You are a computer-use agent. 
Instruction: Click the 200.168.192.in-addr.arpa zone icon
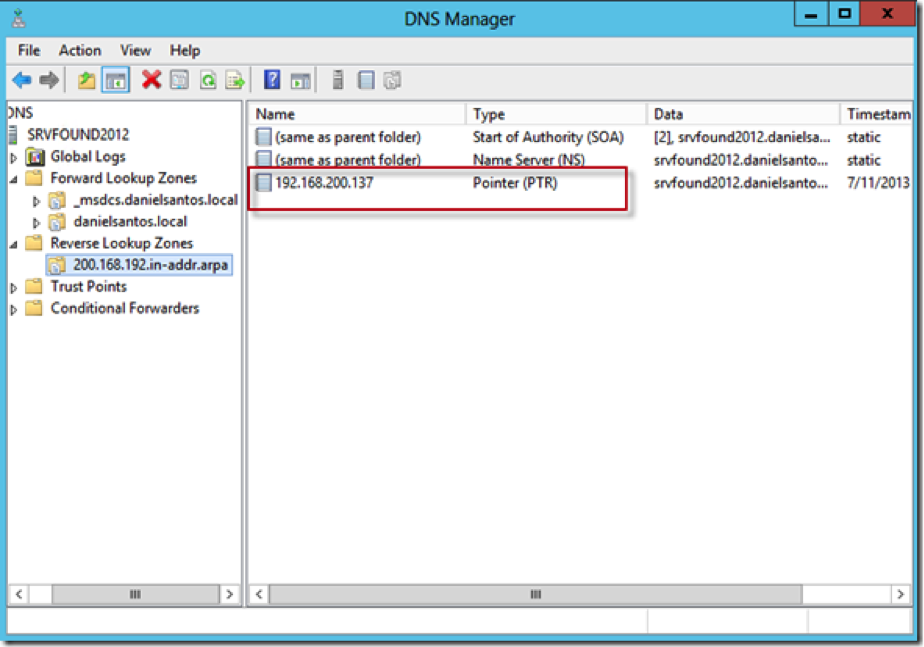click(x=57, y=265)
